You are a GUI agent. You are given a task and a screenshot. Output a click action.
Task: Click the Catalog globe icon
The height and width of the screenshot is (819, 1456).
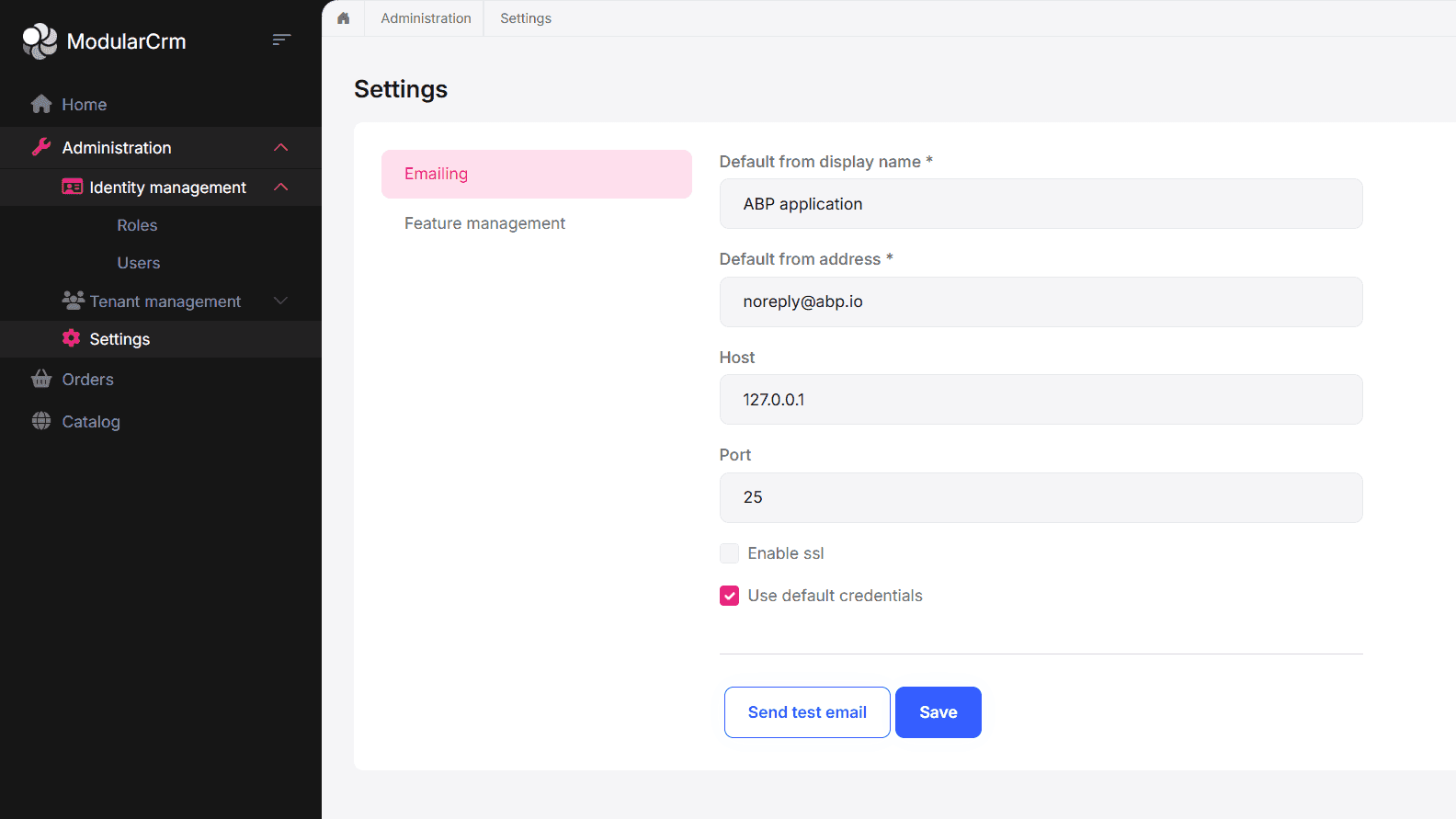pos(41,421)
